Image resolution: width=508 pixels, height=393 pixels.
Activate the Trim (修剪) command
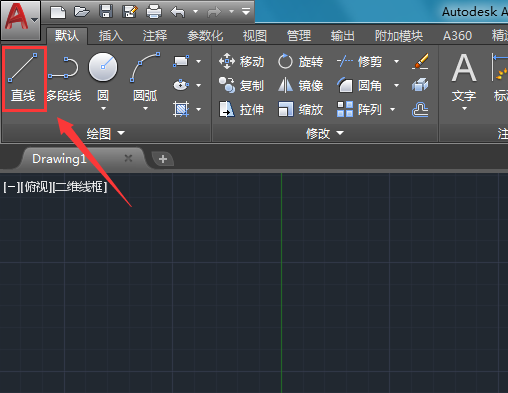[x=359, y=62]
